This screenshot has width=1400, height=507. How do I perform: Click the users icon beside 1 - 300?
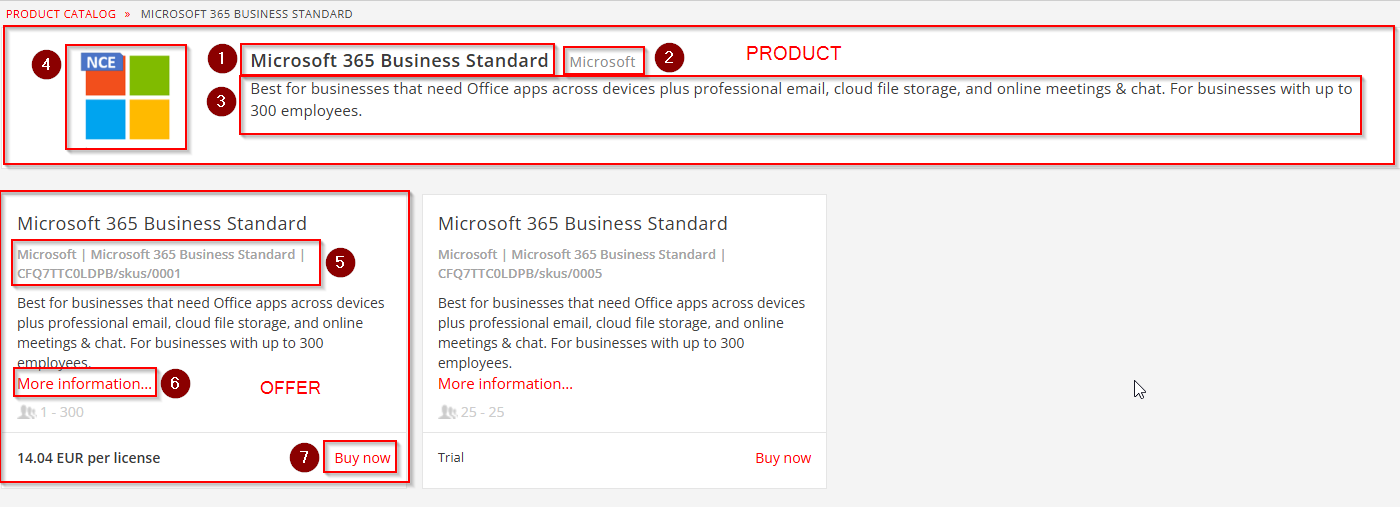tap(26, 412)
